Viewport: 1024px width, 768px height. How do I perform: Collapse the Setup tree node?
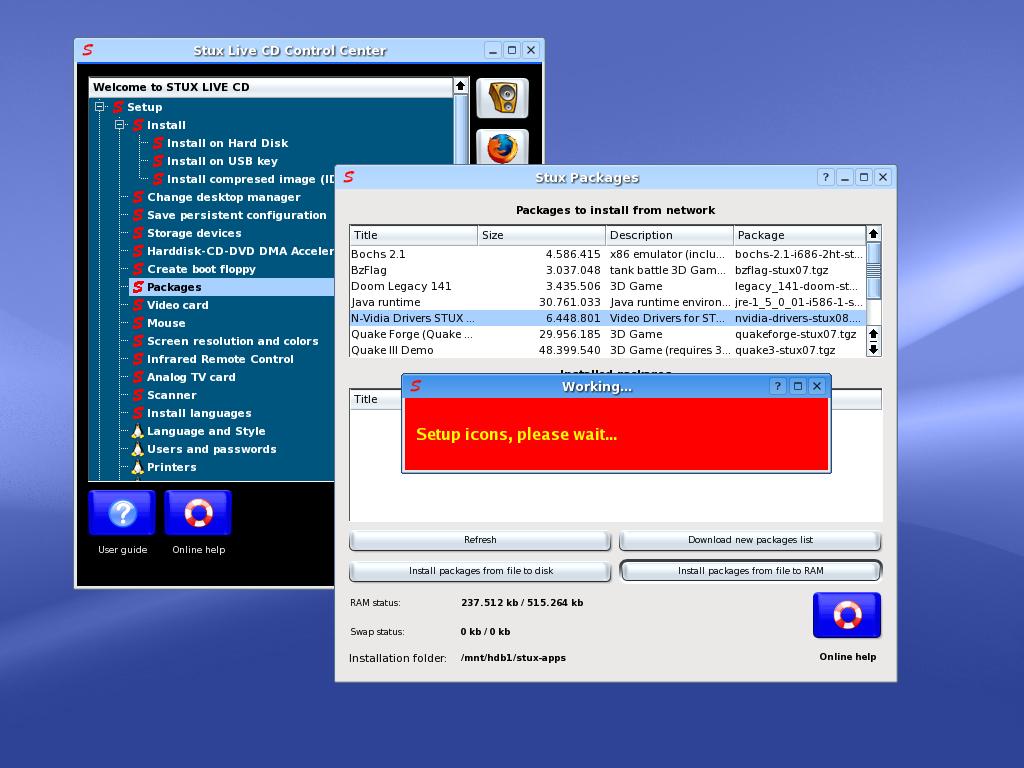99,106
